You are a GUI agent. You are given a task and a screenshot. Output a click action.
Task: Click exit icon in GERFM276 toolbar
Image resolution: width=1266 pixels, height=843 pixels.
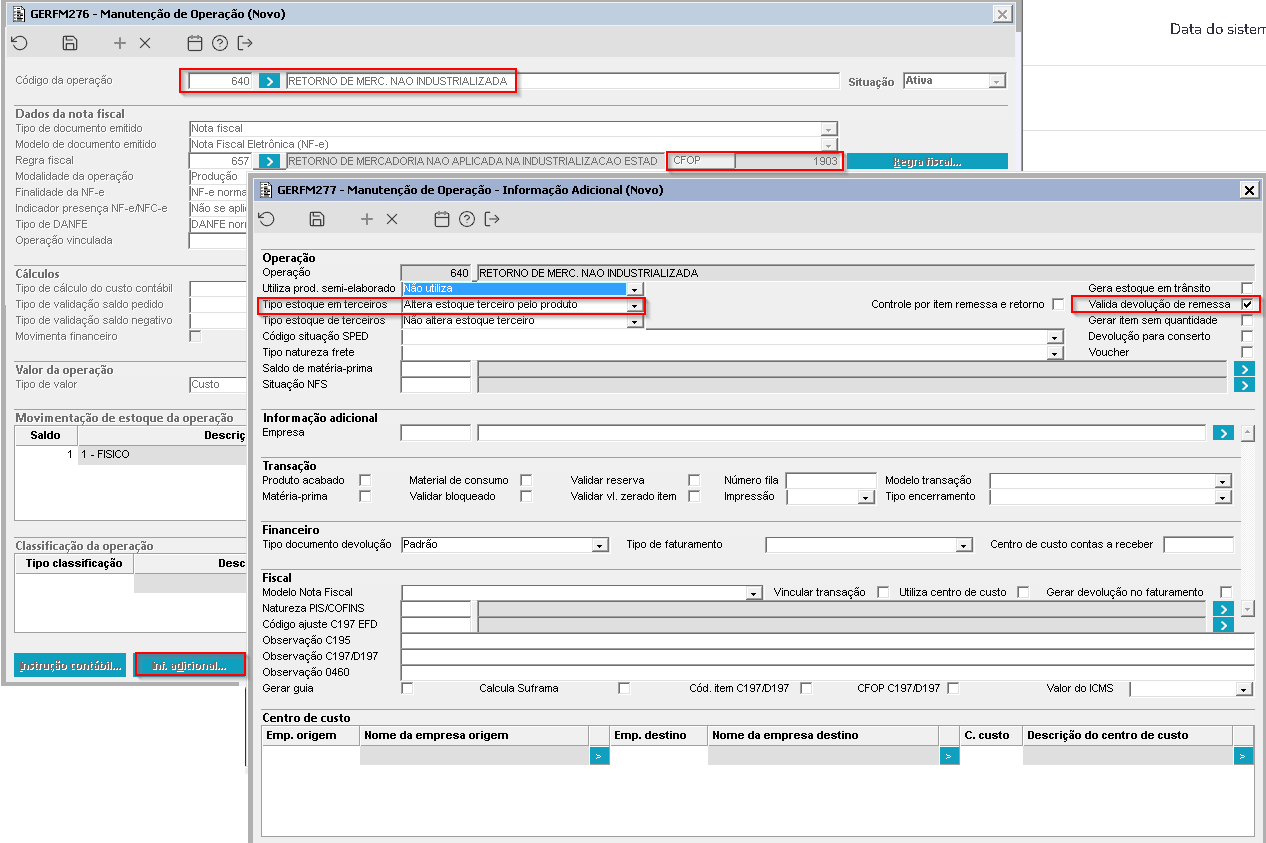(245, 43)
